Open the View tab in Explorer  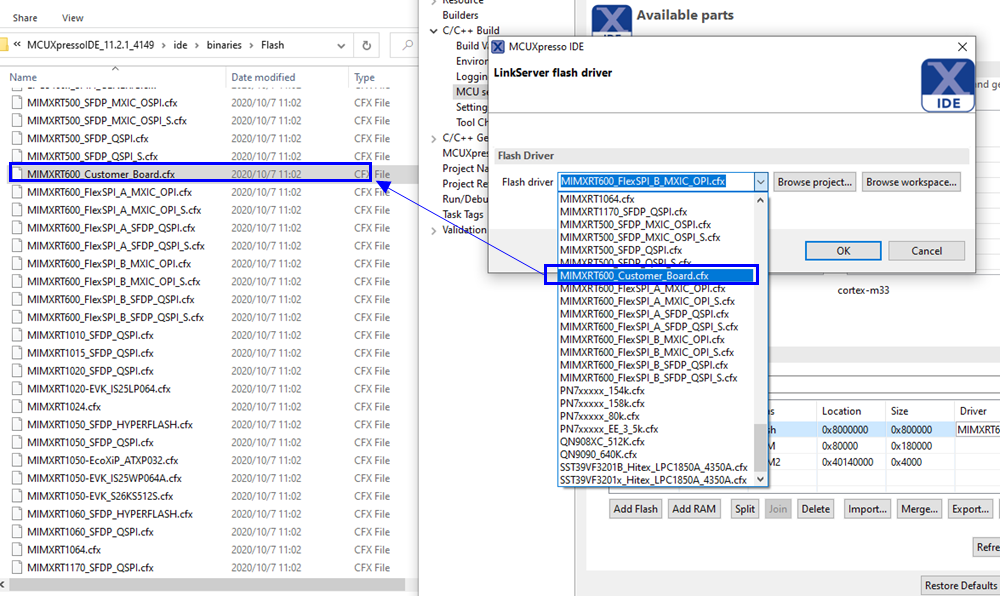pyautogui.click(x=73, y=18)
